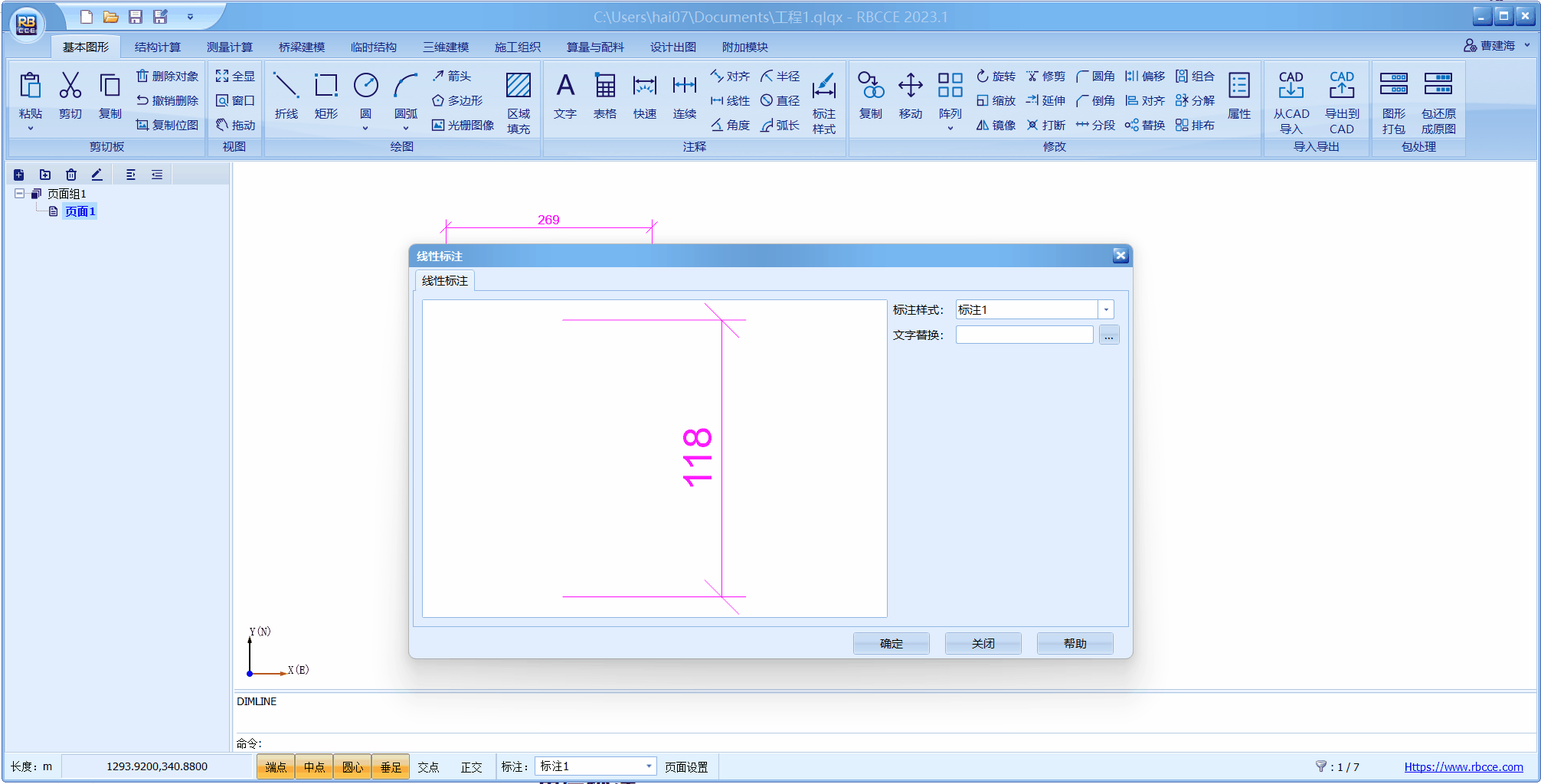Image resolution: width=1541 pixels, height=784 pixels.
Task: Open the 标注 style dropdown in status bar
Action: (649, 766)
